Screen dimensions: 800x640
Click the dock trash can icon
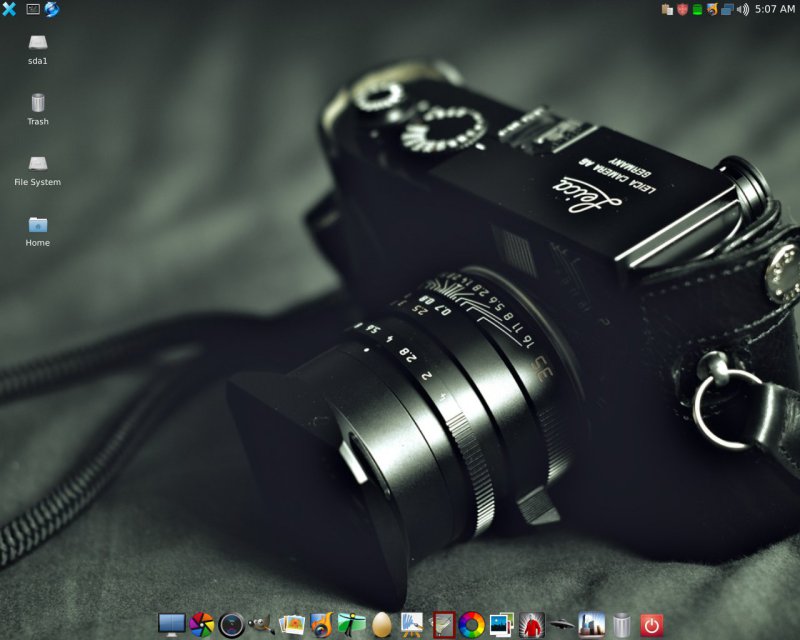click(621, 625)
